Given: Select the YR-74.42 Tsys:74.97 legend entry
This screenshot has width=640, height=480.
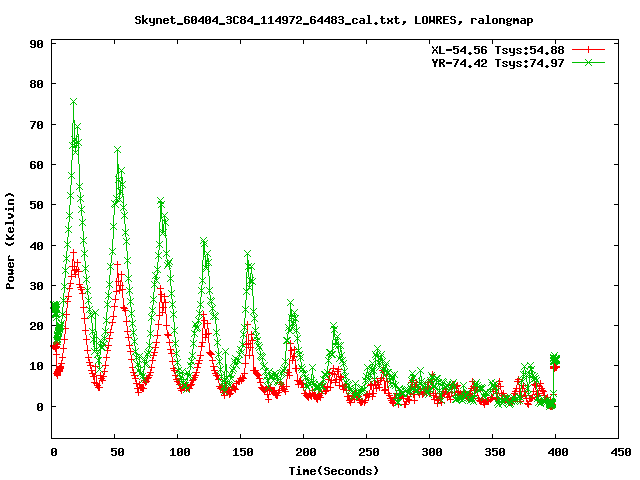Looking at the screenshot, I should click(498, 63).
